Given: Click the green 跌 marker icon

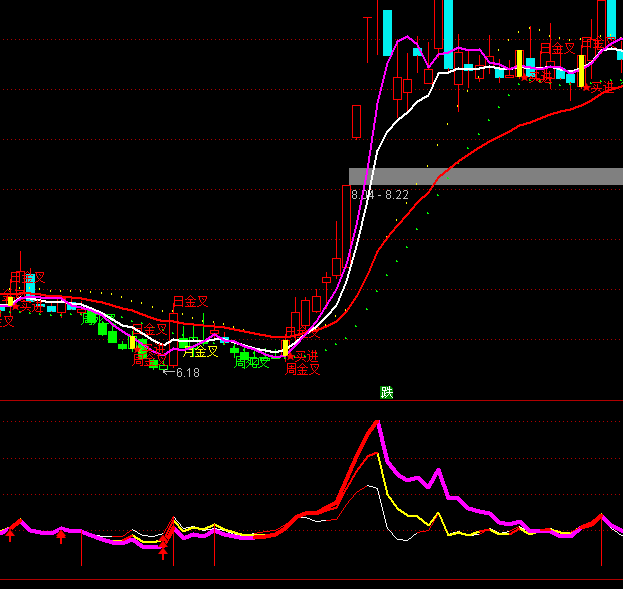Looking at the screenshot, I should pyautogui.click(x=387, y=392).
